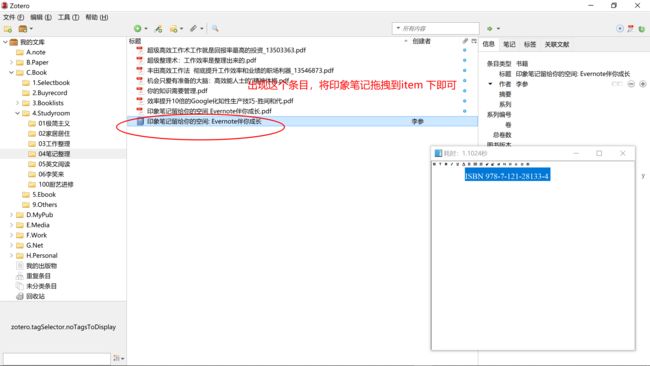Viewport: 650px width, 366px height.
Task: Open the 帮助(H) menu
Action: coord(97,17)
